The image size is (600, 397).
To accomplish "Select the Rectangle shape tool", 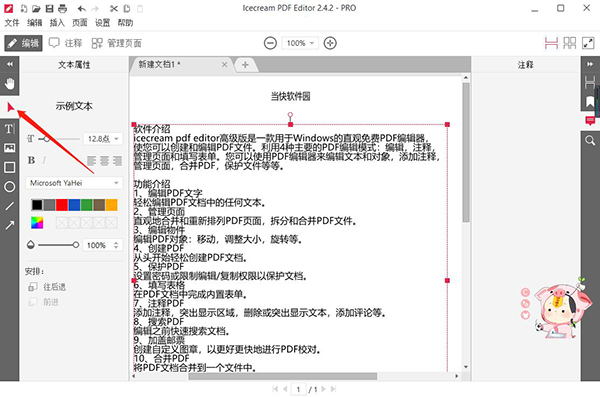I will (10, 167).
